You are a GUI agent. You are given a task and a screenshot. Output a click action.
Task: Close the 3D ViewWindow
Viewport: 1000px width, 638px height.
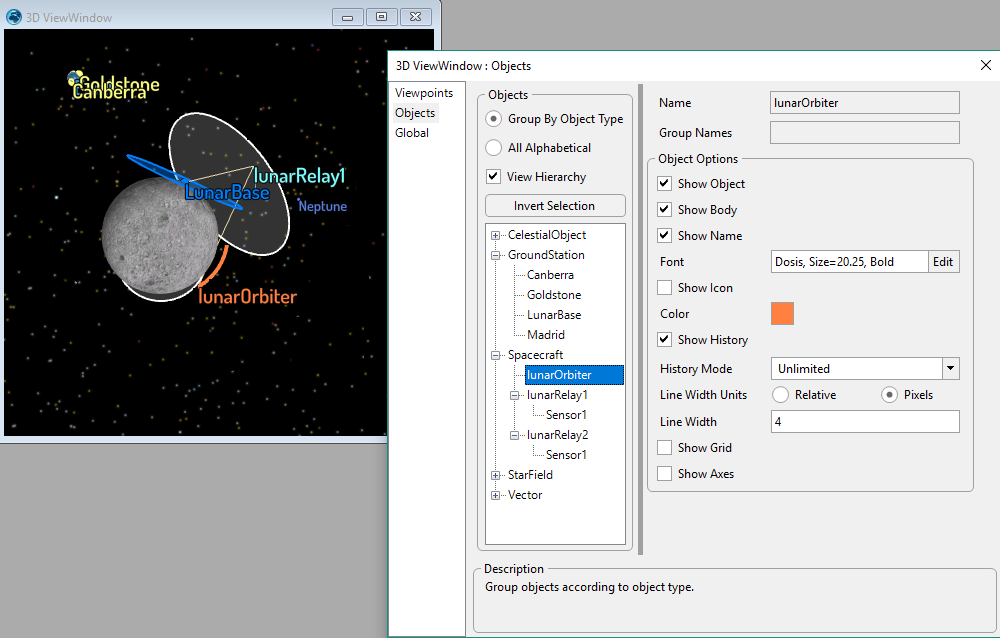click(x=415, y=17)
